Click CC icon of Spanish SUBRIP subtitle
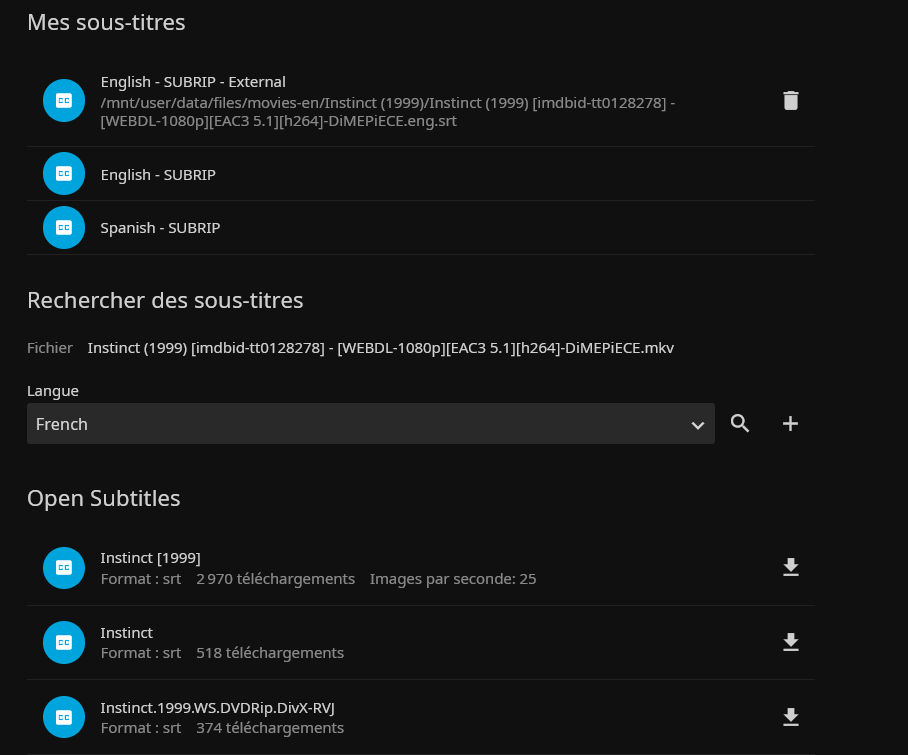The image size is (908, 755). click(x=64, y=228)
